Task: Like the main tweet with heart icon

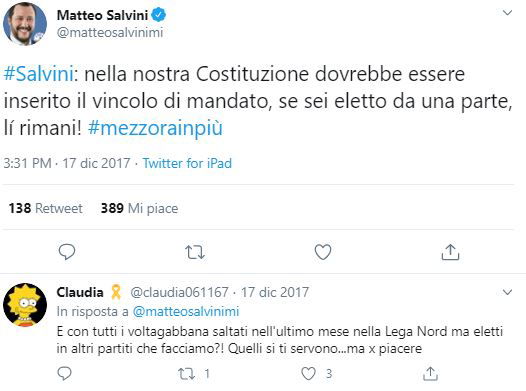Action: click(323, 252)
